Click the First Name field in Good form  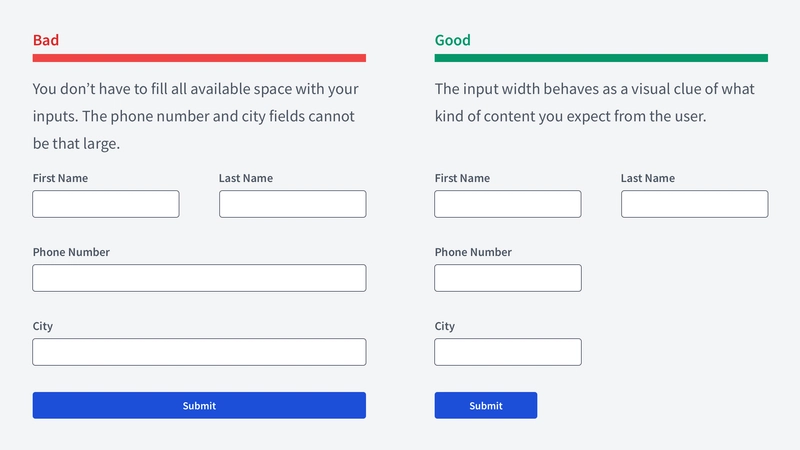[508, 204]
